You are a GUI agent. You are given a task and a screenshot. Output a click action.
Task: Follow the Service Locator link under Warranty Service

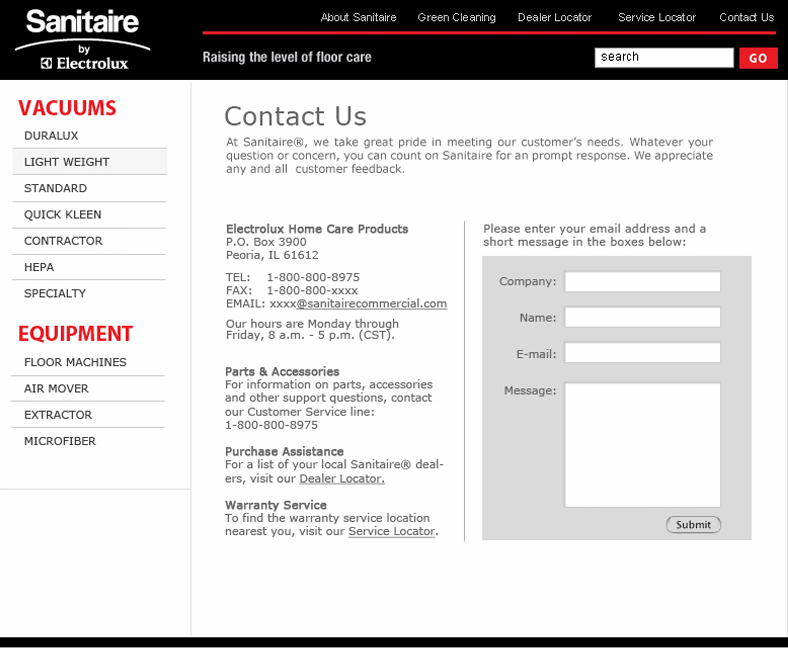391,532
